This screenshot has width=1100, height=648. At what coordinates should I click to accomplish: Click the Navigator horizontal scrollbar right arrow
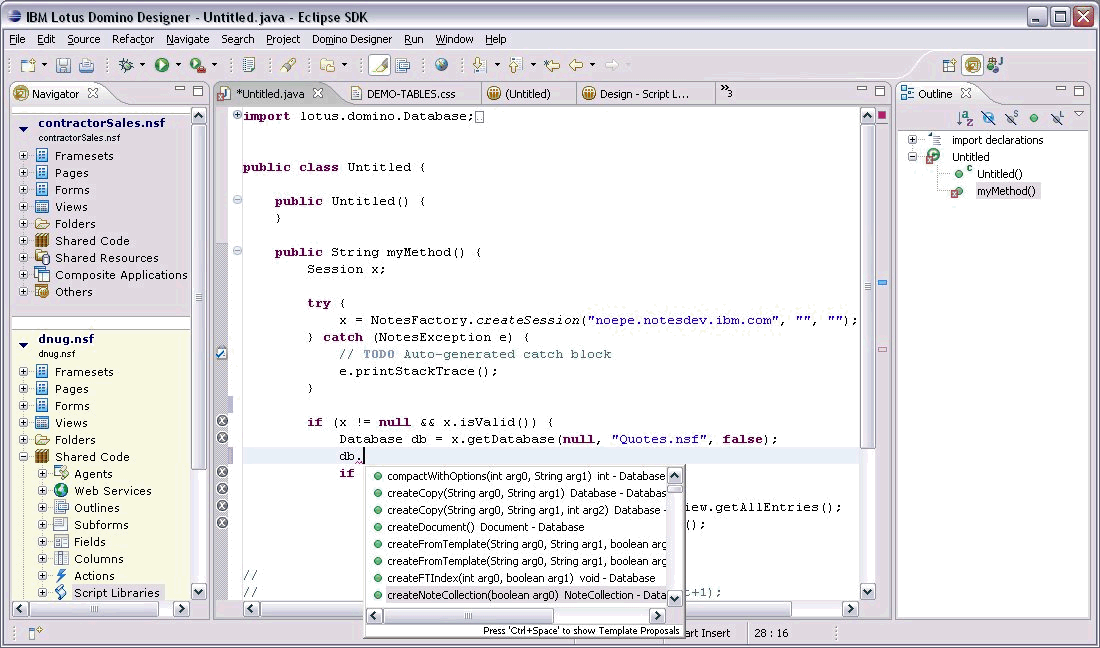(182, 609)
